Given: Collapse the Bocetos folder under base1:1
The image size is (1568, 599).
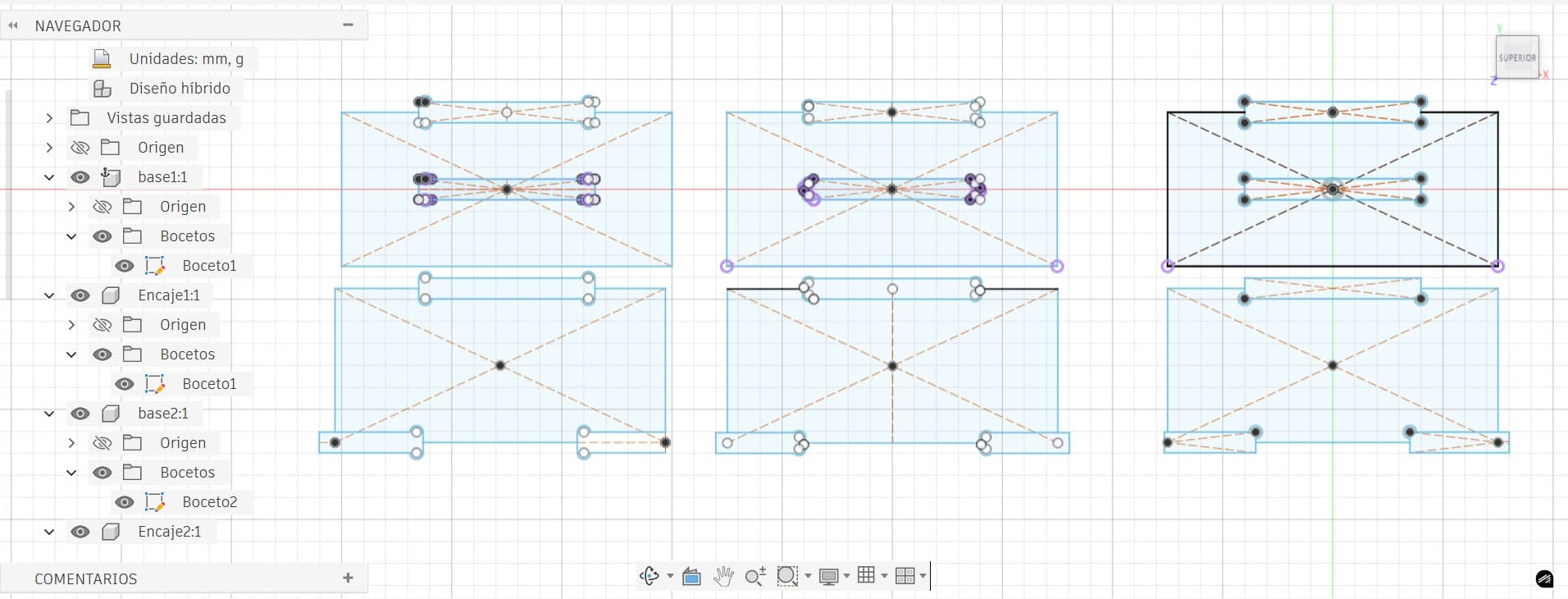Looking at the screenshot, I should tap(71, 236).
